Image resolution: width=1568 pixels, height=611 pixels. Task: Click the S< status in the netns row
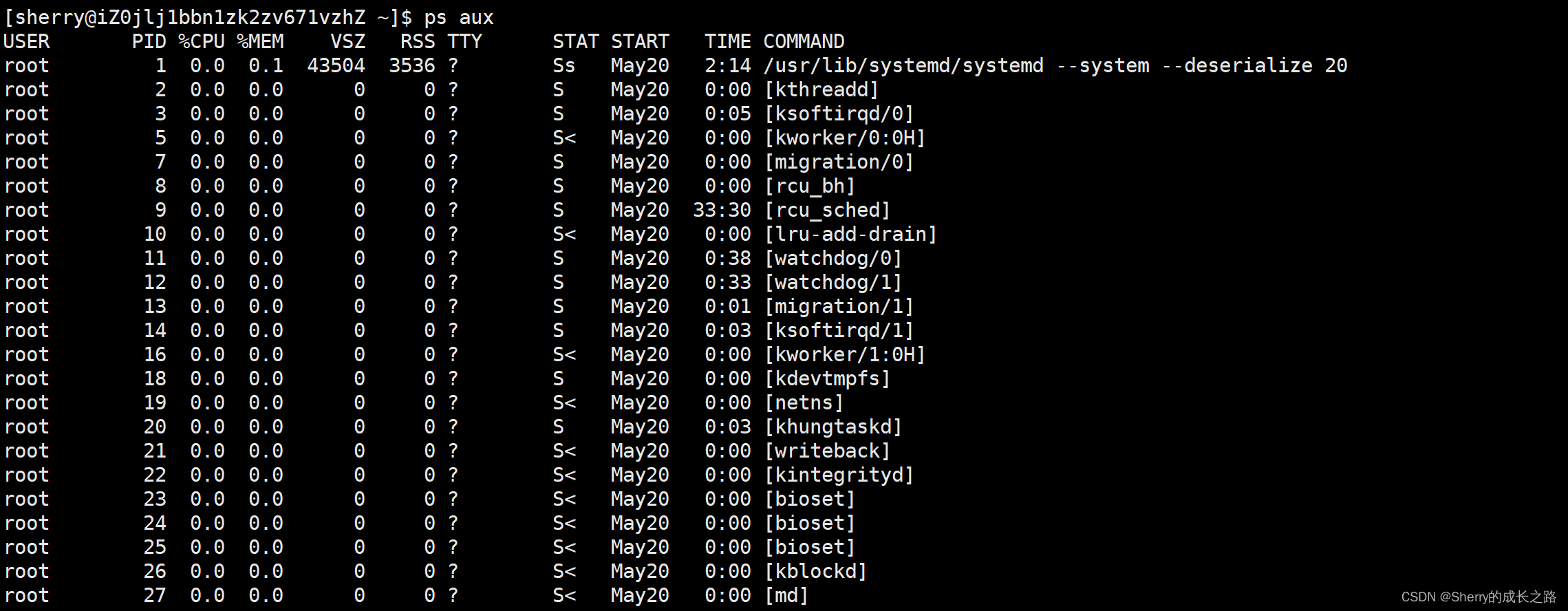coord(564,403)
